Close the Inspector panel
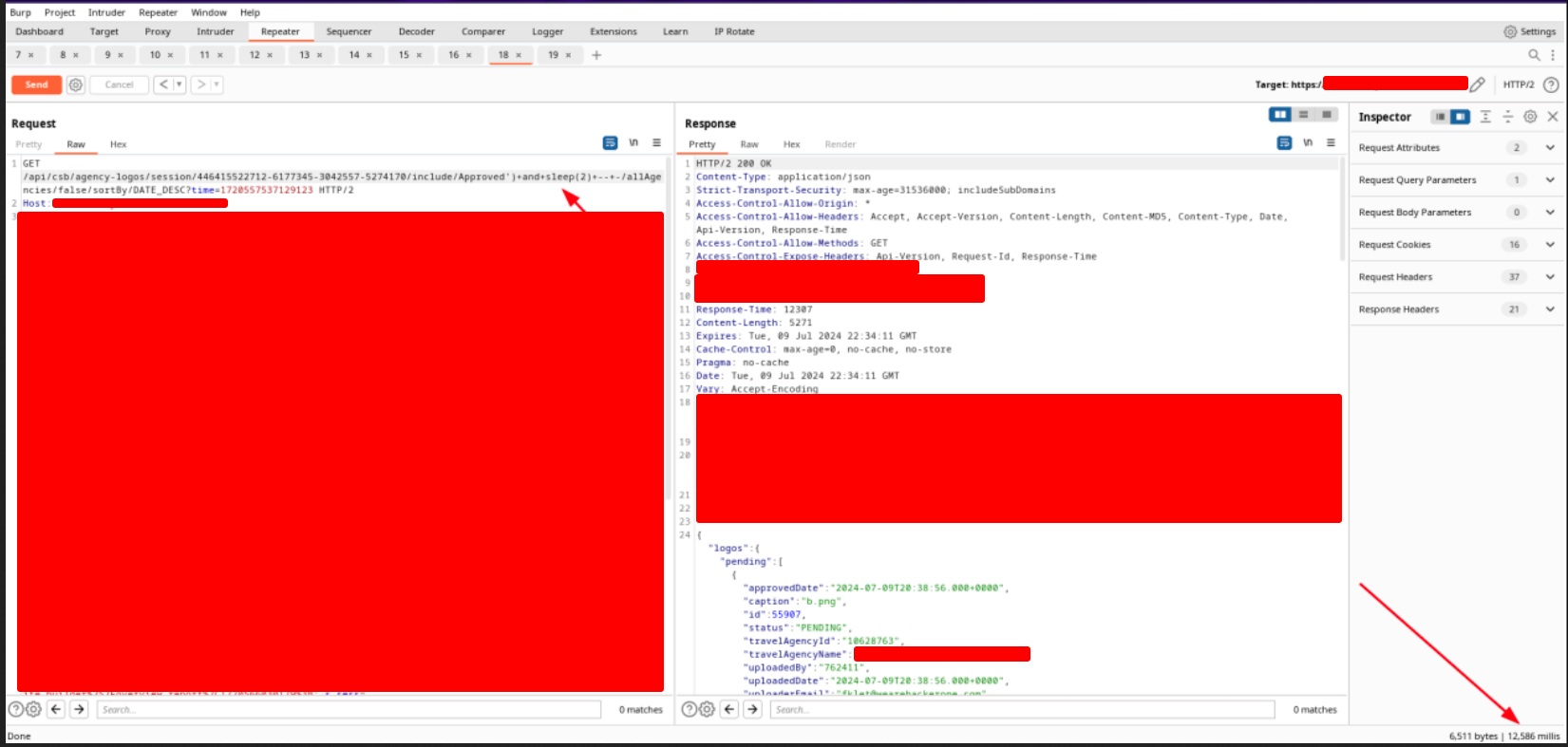Image resolution: width=1568 pixels, height=747 pixels. (1553, 117)
